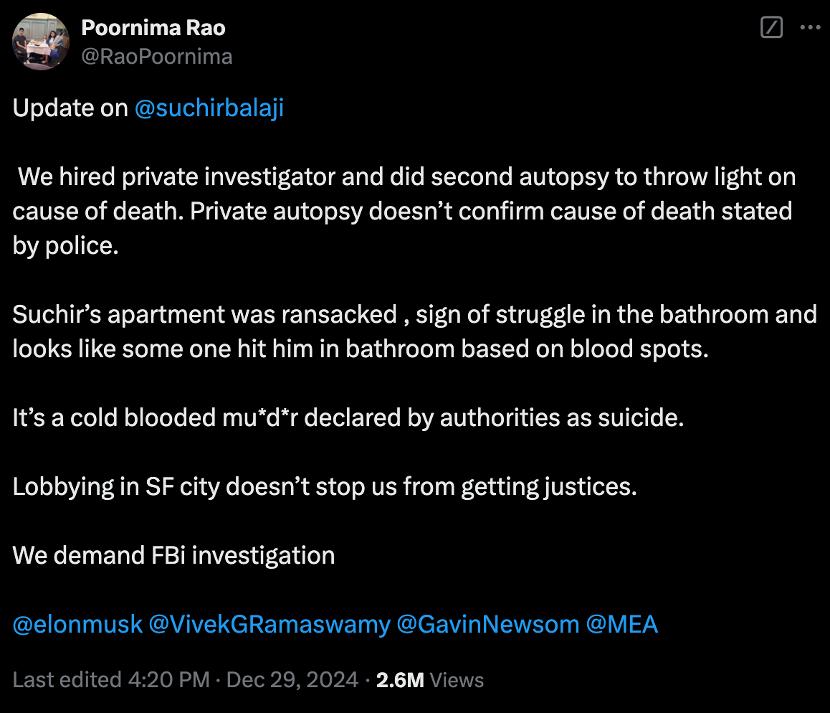Open the Grok explain-post icon
The width and height of the screenshot is (830, 714).
click(771, 29)
